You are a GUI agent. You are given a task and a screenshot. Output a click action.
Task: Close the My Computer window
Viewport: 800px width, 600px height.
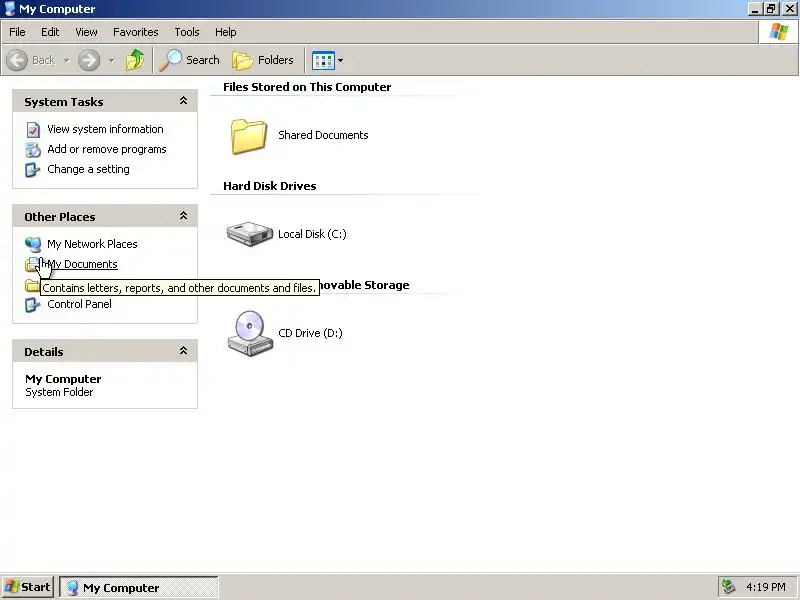point(789,9)
